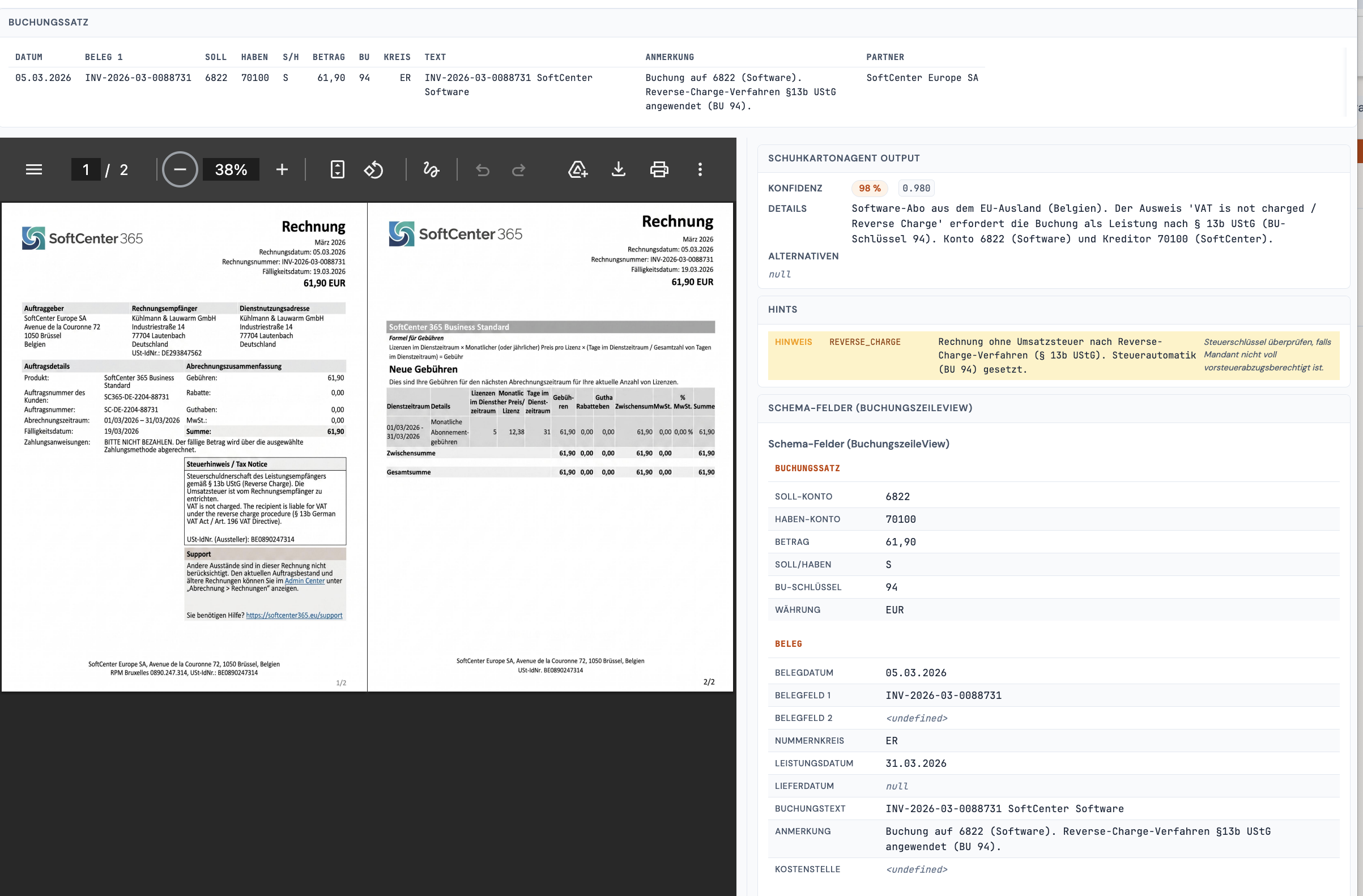
Task: Click the BETRAG column header
Action: pyautogui.click(x=329, y=57)
